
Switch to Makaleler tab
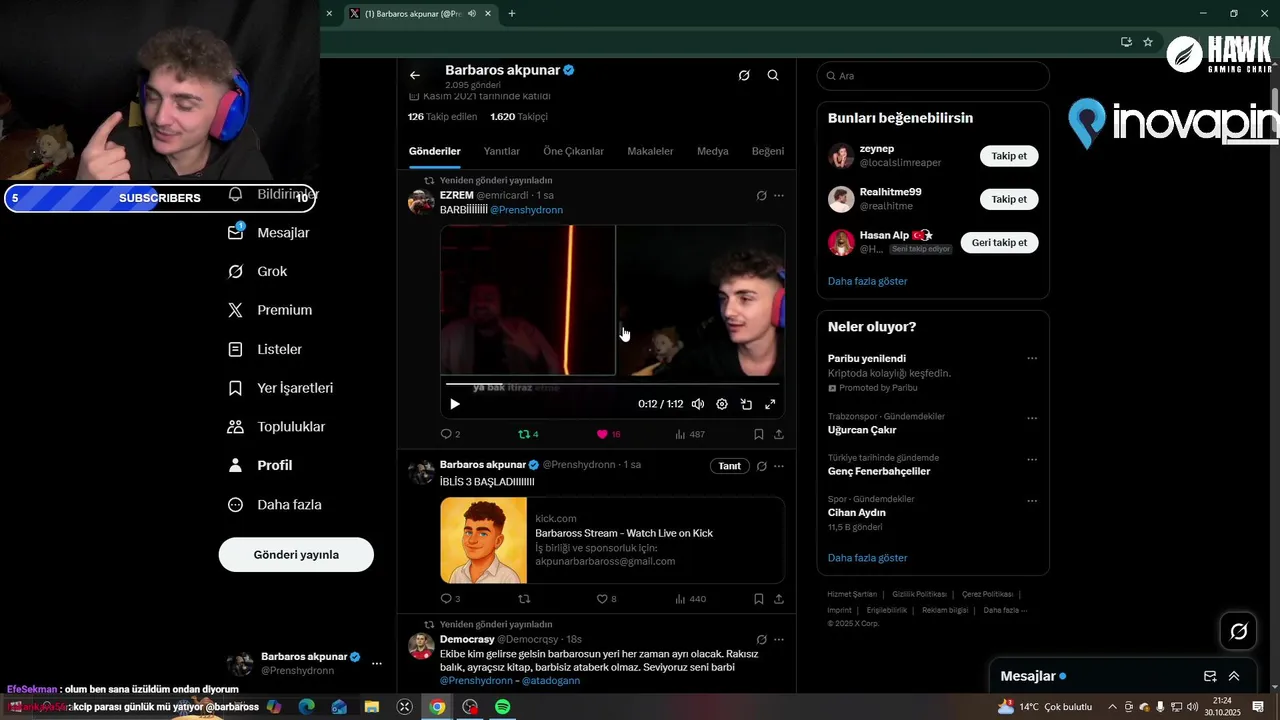[x=650, y=151]
